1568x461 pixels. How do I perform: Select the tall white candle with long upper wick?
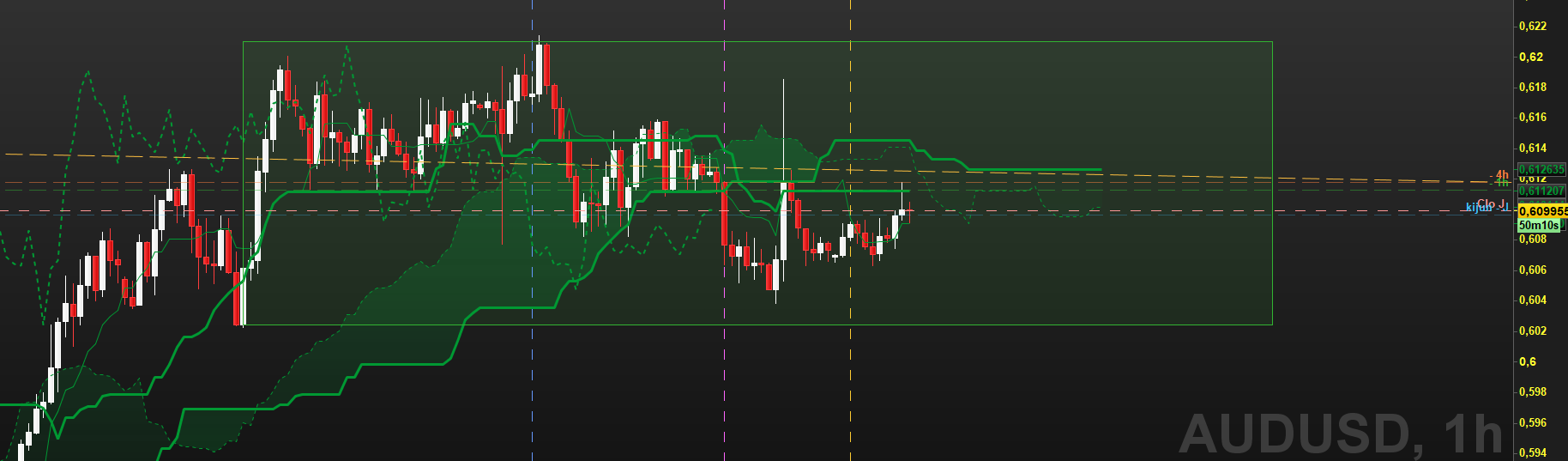(783, 221)
